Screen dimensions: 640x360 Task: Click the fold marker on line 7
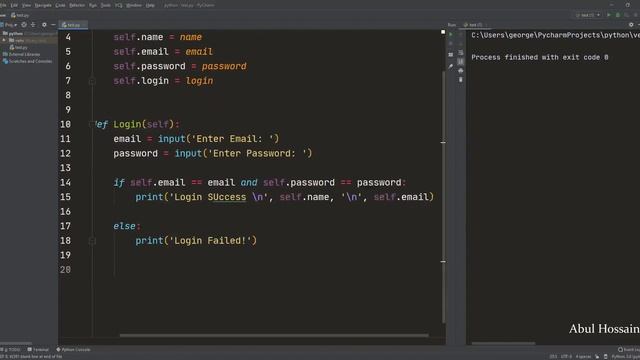[92, 81]
